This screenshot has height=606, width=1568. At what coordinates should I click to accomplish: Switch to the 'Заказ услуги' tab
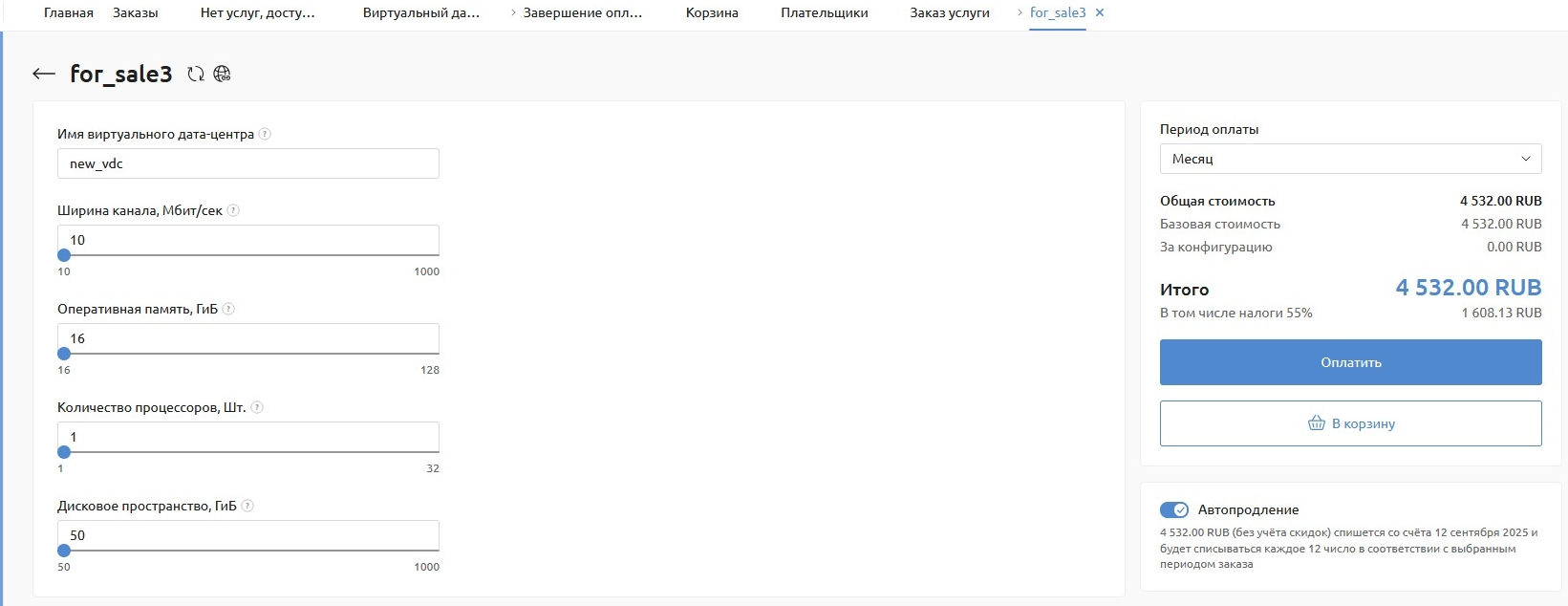[950, 12]
